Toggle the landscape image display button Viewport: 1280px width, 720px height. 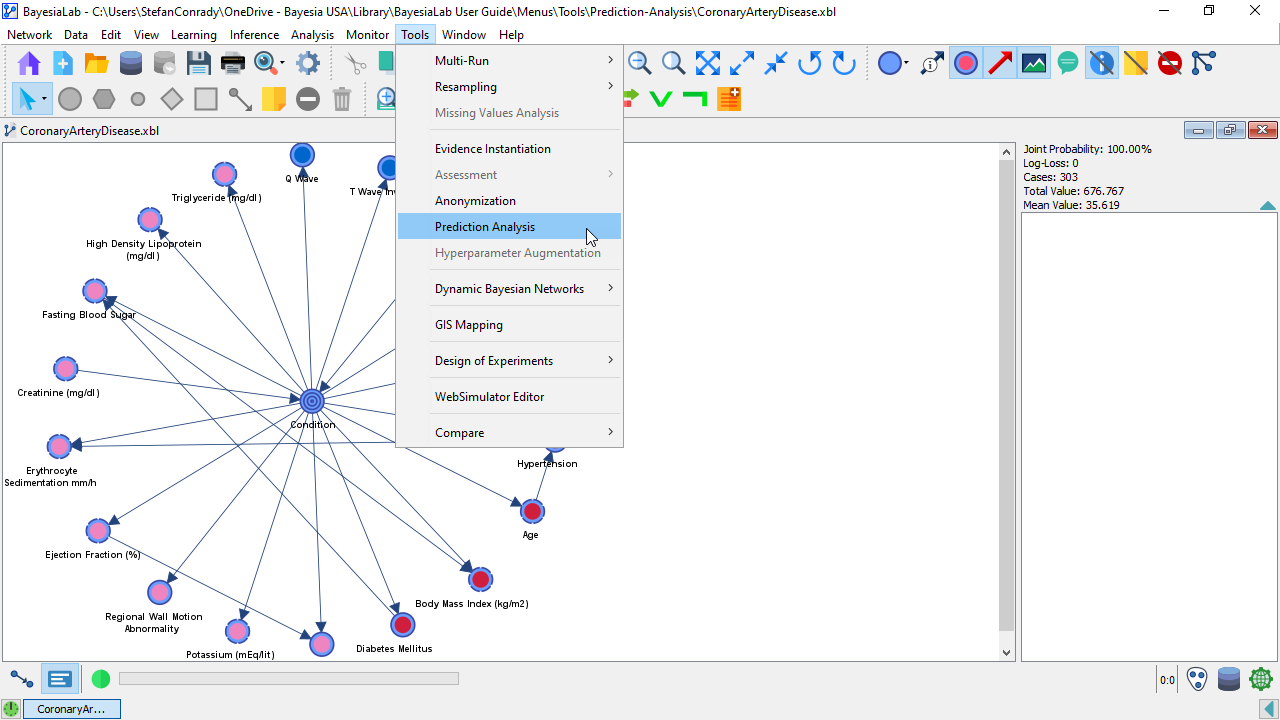coord(1034,64)
